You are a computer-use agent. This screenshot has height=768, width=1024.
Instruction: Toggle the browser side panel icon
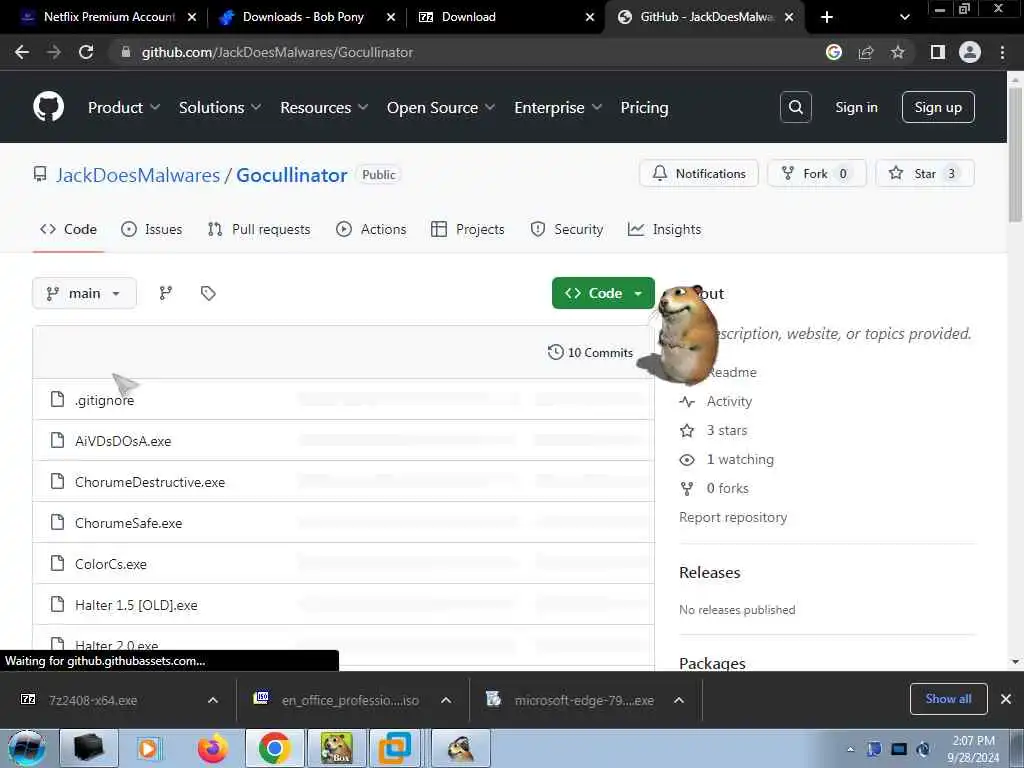click(x=938, y=52)
